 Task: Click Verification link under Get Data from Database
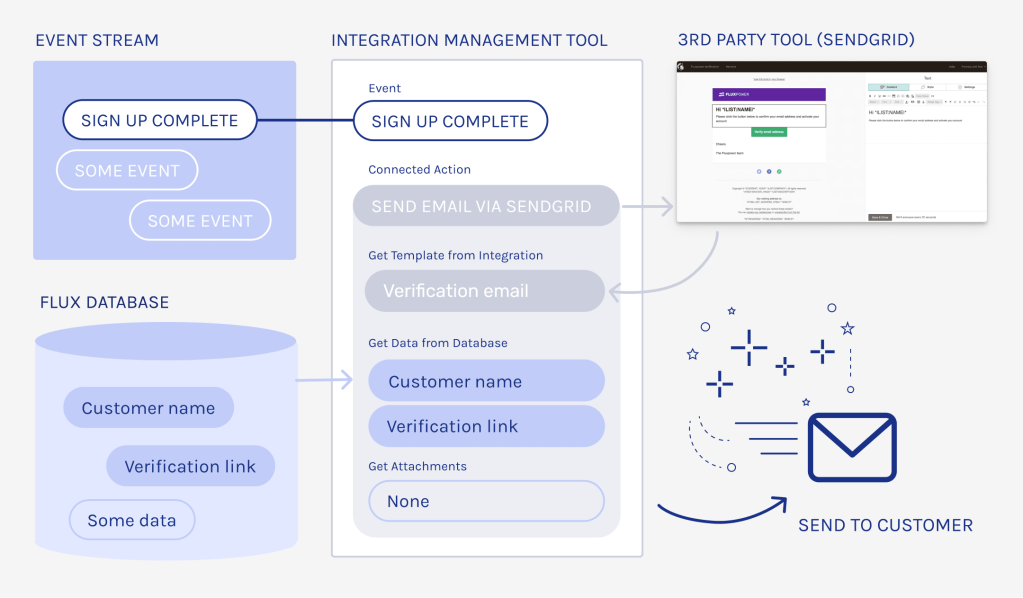pos(486,426)
